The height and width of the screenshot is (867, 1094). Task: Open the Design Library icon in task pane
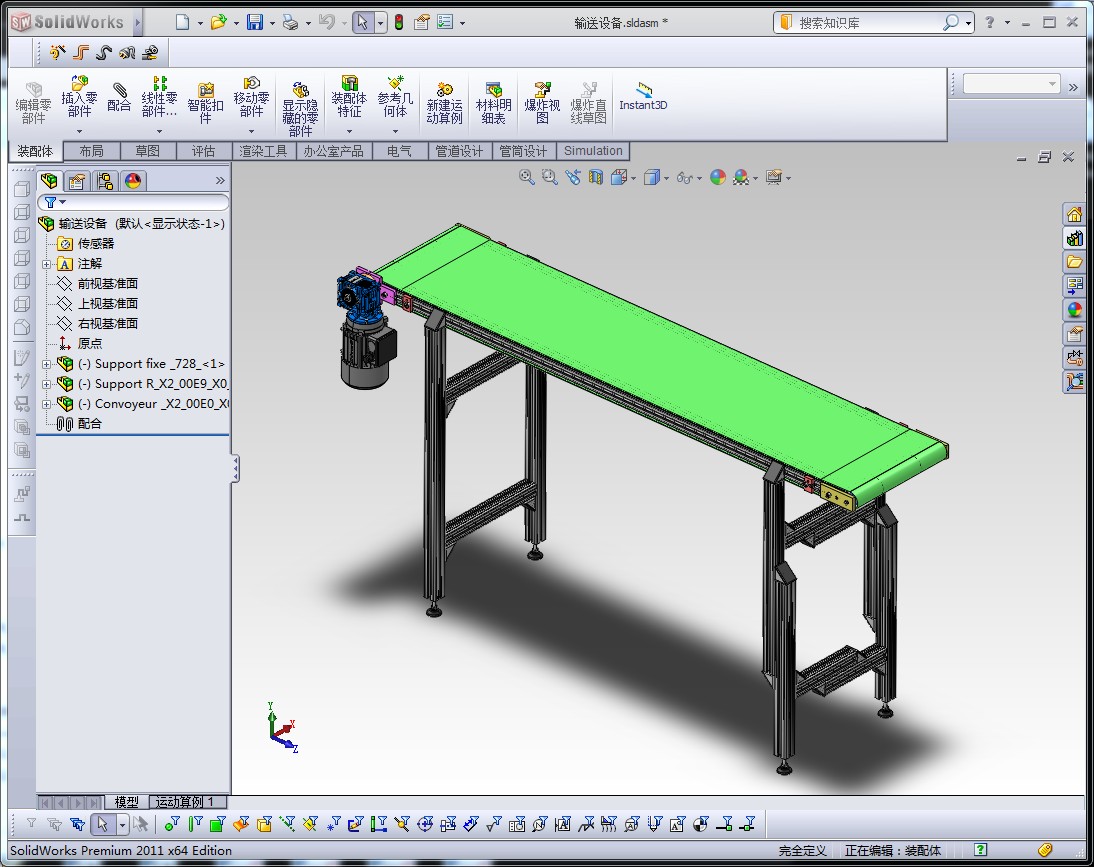[1074, 238]
